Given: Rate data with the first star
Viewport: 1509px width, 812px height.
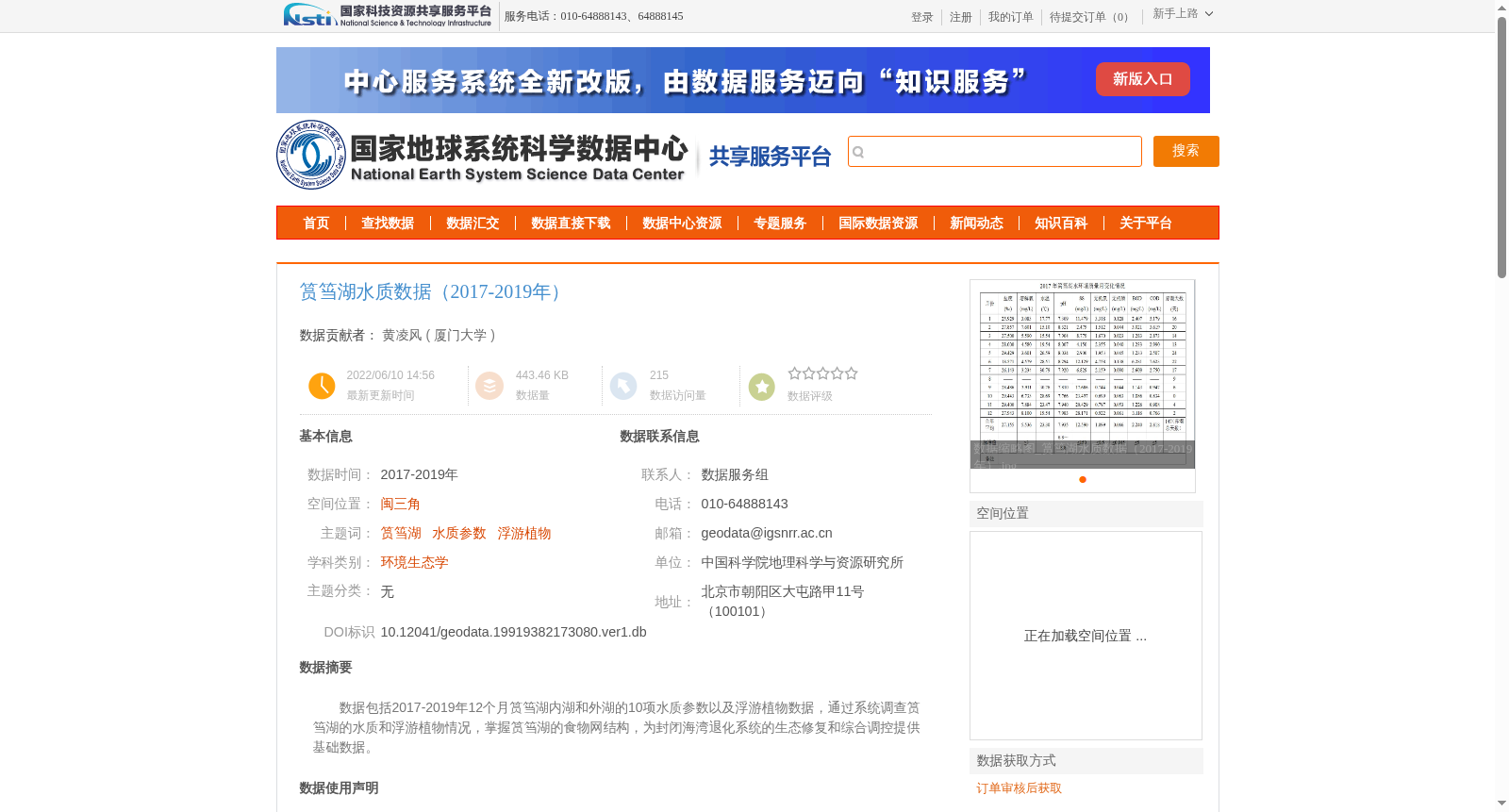Looking at the screenshot, I should pos(794,373).
